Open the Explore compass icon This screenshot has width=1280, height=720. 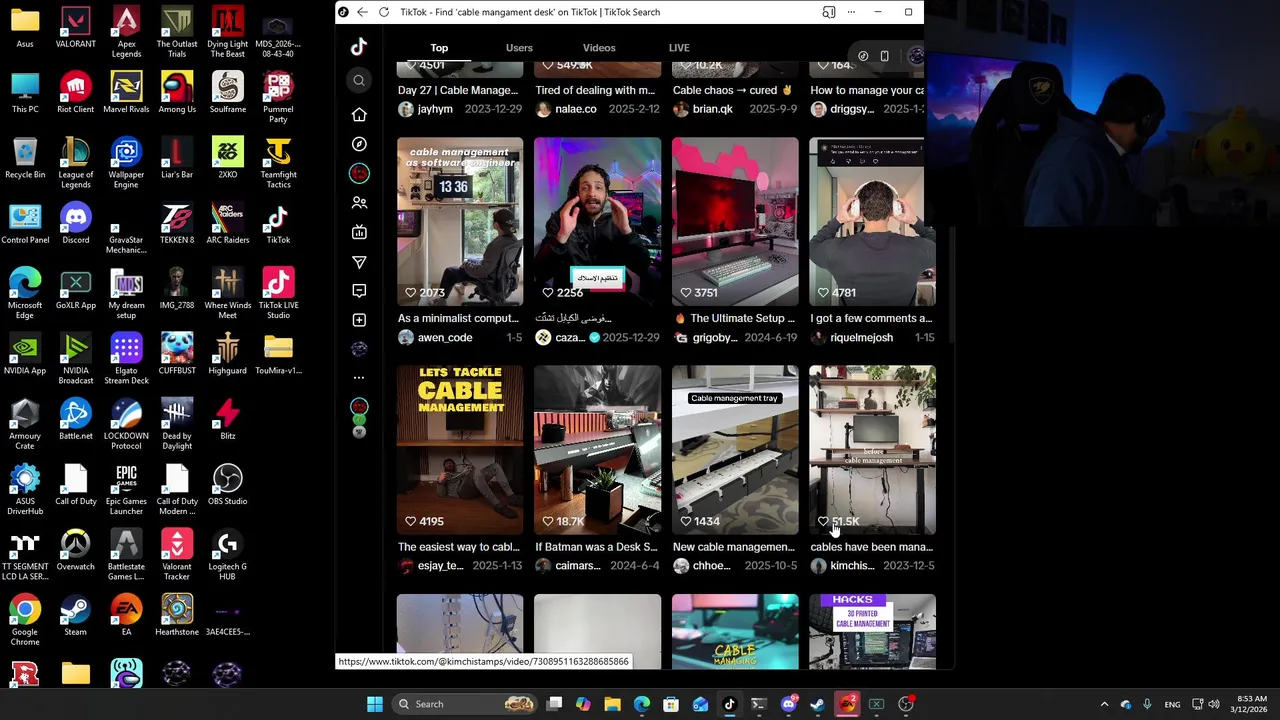(x=359, y=144)
